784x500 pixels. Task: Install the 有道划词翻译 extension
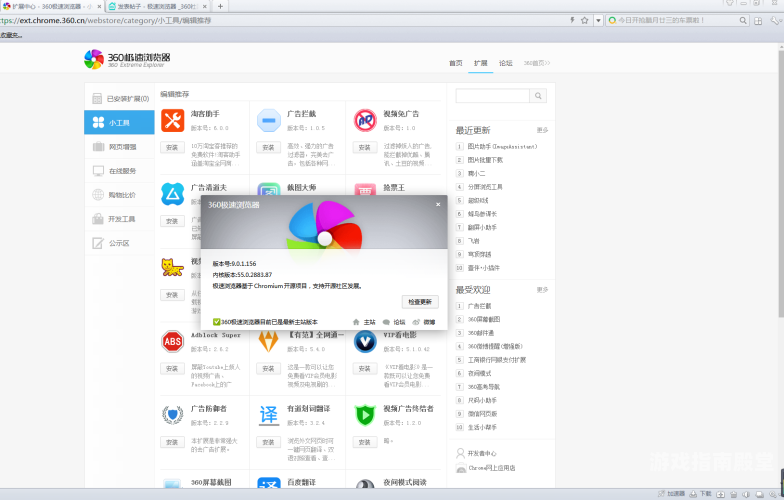point(268,442)
